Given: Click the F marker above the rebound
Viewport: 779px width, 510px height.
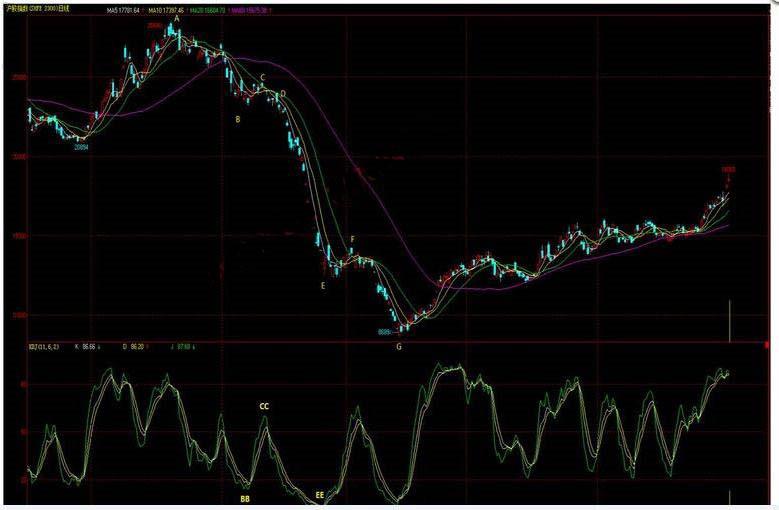Looking at the screenshot, I should [352, 240].
